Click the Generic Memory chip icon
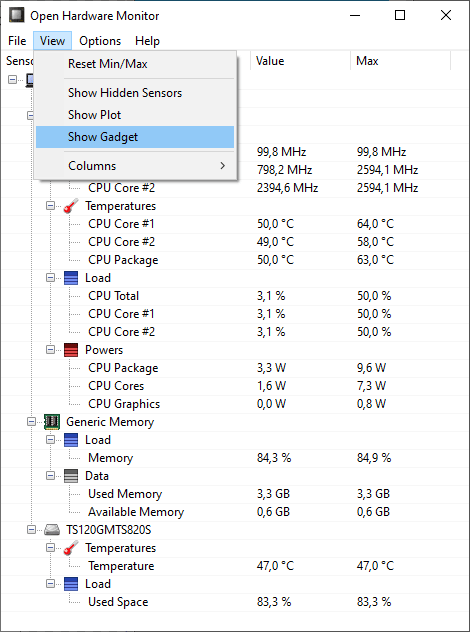The image size is (470, 632). 52,422
